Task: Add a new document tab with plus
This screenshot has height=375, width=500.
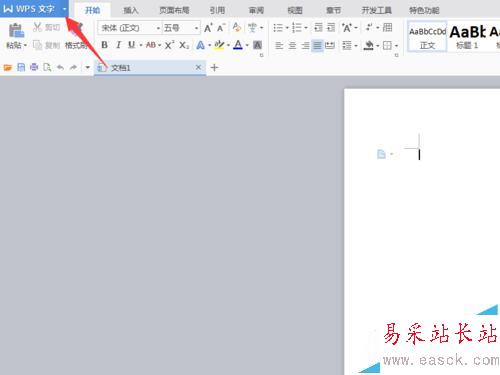Action: coord(214,68)
